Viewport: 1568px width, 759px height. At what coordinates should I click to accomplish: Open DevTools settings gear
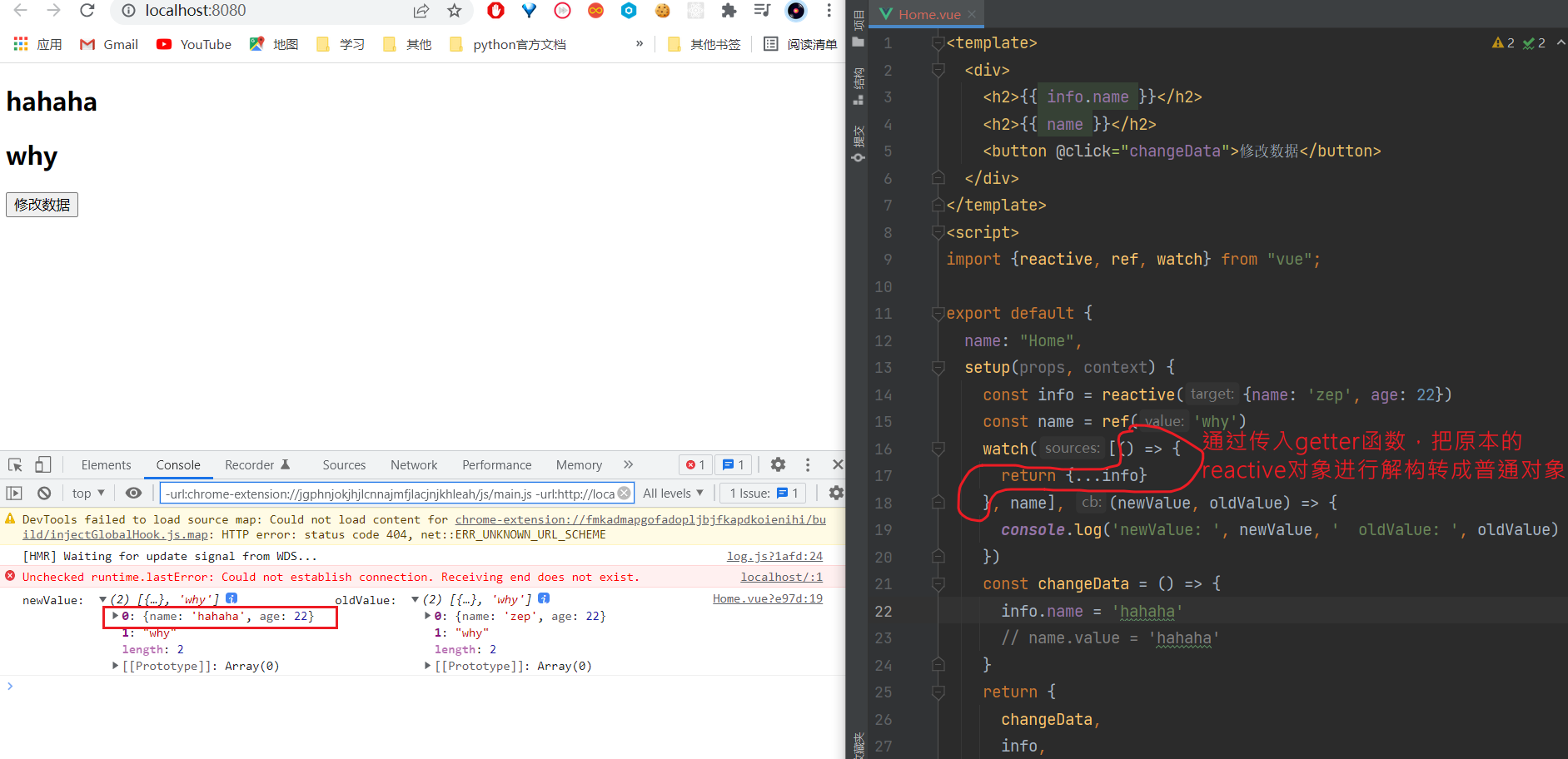click(778, 464)
